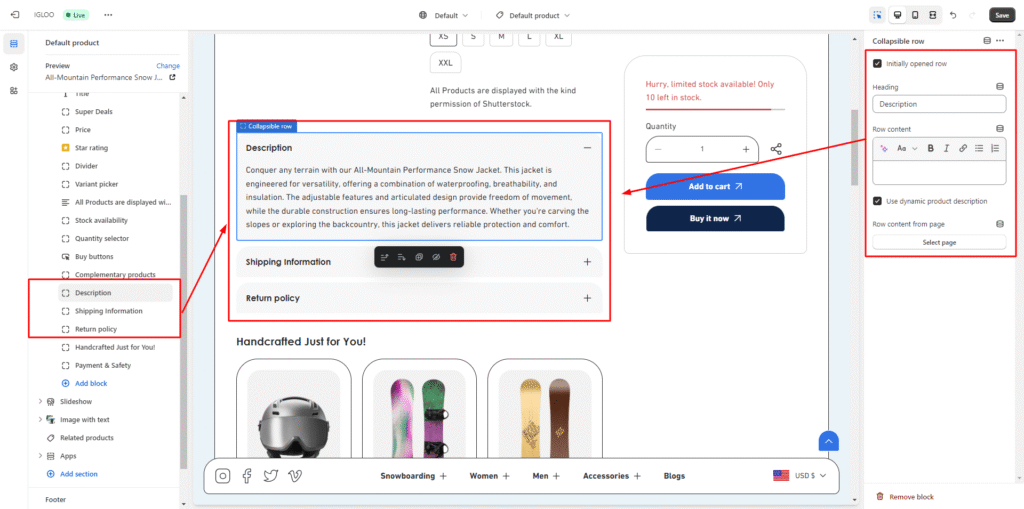Click the Save button
This screenshot has height=509, width=1024.
click(x=1001, y=15)
